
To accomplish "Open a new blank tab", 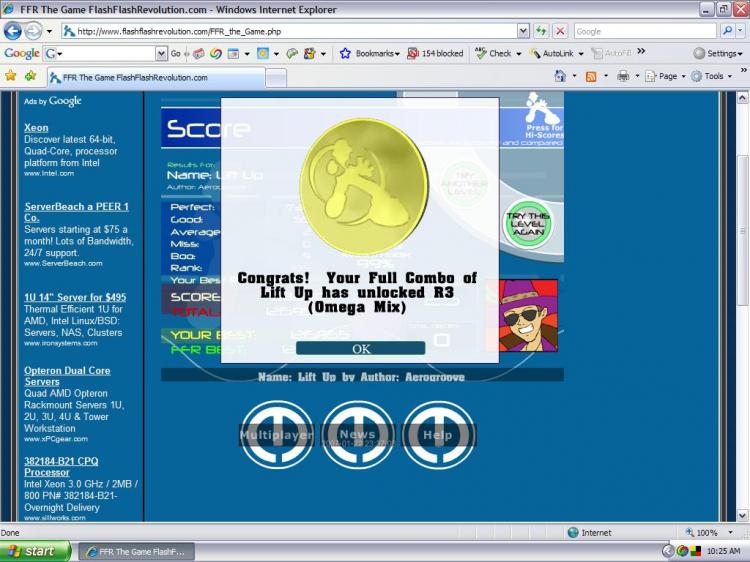I will click(276, 78).
